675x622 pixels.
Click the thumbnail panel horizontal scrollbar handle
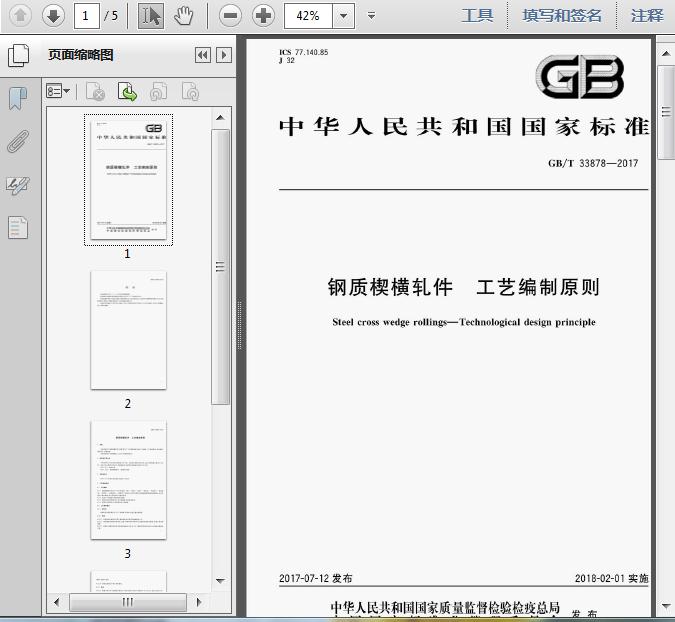point(128,602)
